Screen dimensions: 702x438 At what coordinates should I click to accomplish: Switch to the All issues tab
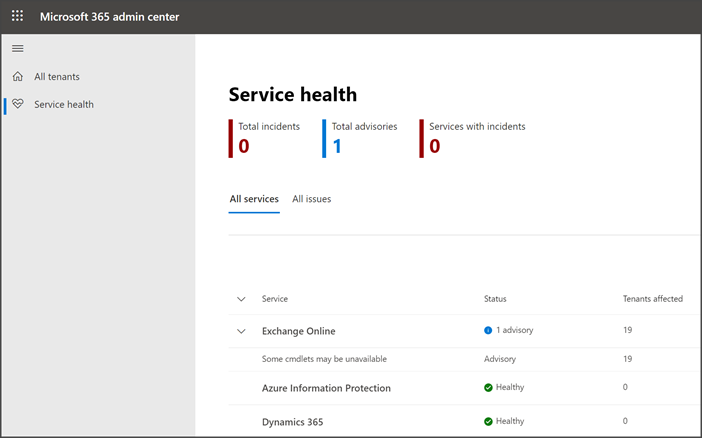click(311, 199)
